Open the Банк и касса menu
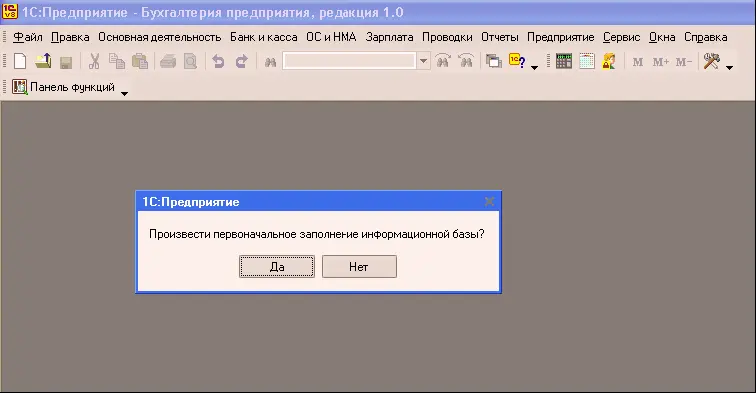756x393 pixels. pyautogui.click(x=263, y=37)
